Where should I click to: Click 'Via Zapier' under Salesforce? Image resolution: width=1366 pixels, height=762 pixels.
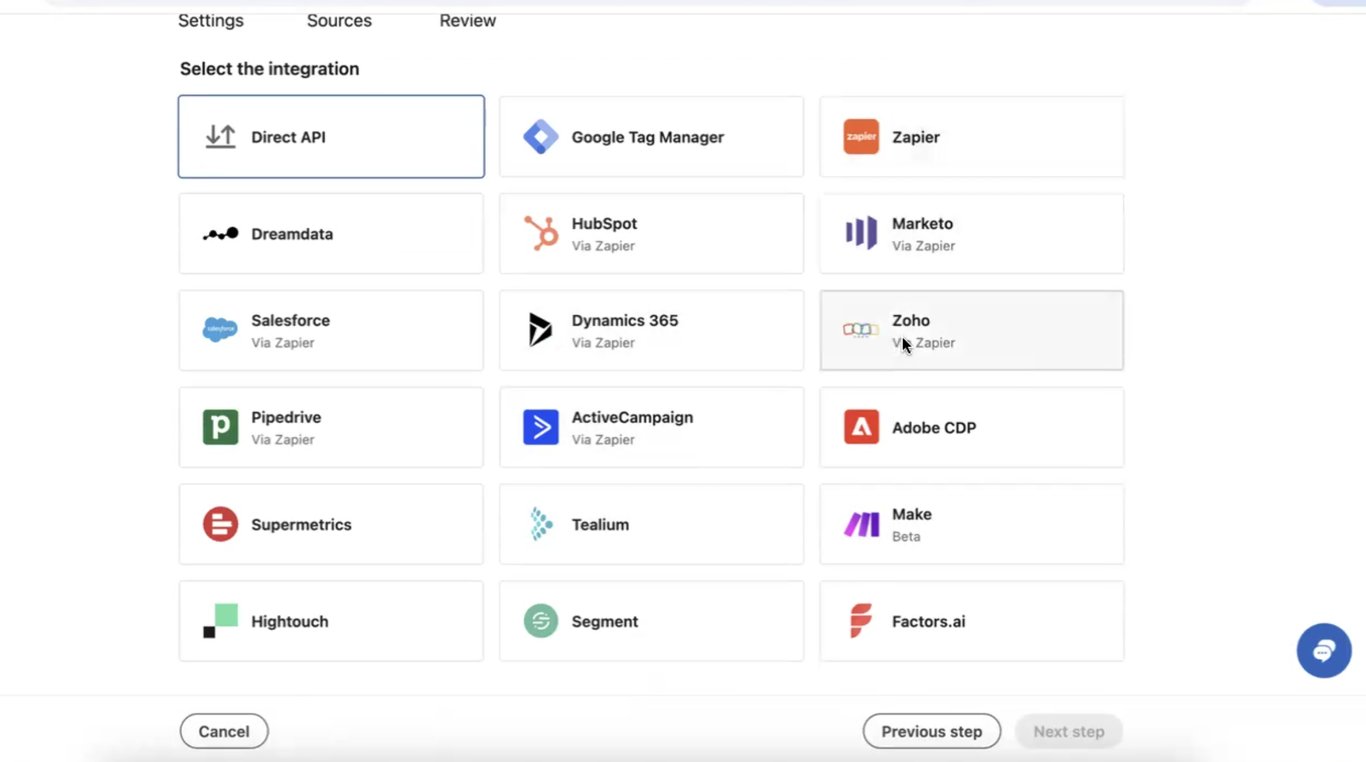pyautogui.click(x=283, y=343)
